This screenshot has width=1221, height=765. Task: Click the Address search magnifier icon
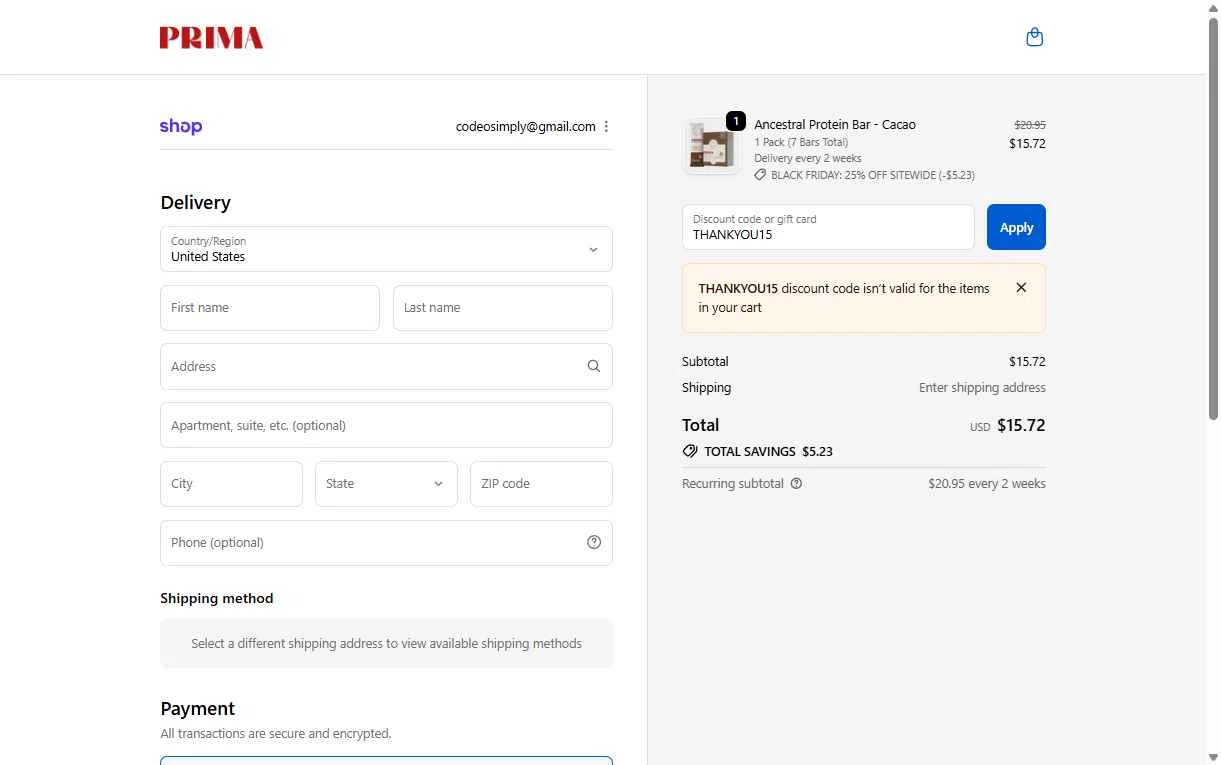pos(594,366)
